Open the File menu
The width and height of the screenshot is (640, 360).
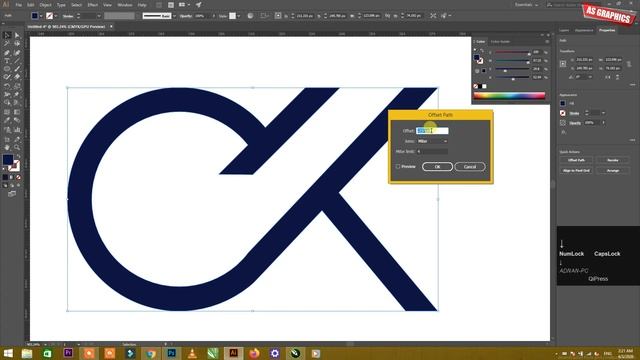click(x=18, y=5)
